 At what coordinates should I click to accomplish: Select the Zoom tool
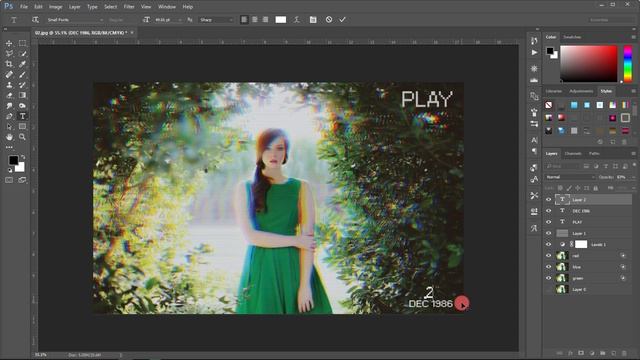click(22, 137)
